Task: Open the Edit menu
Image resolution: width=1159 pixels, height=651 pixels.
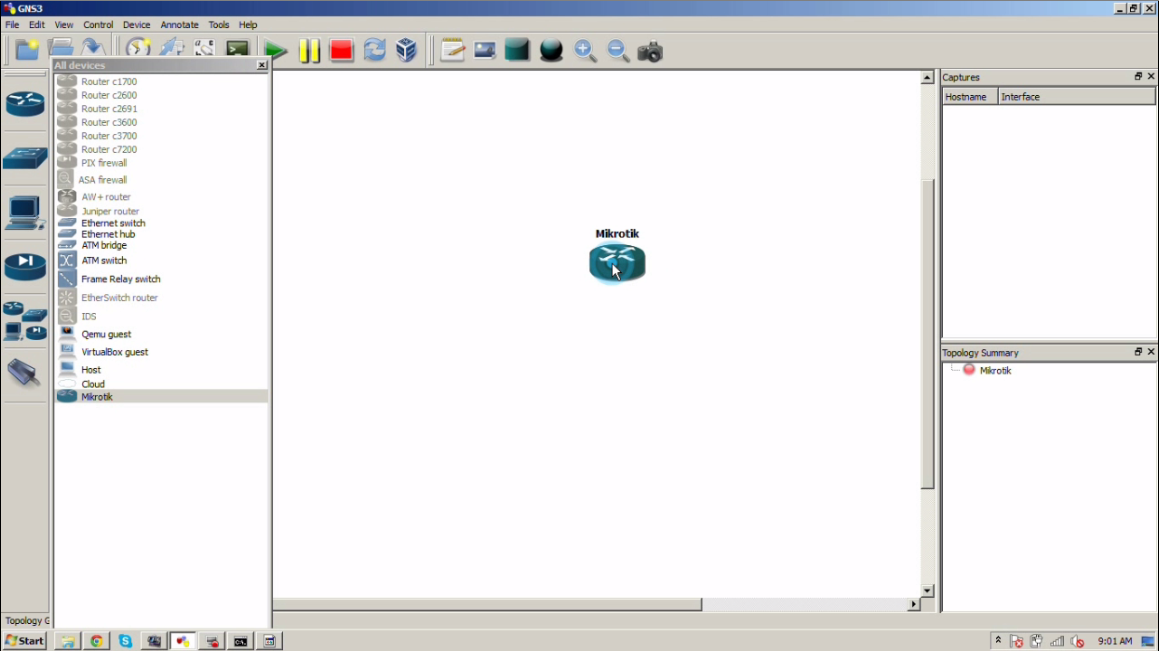Action: tap(36, 24)
